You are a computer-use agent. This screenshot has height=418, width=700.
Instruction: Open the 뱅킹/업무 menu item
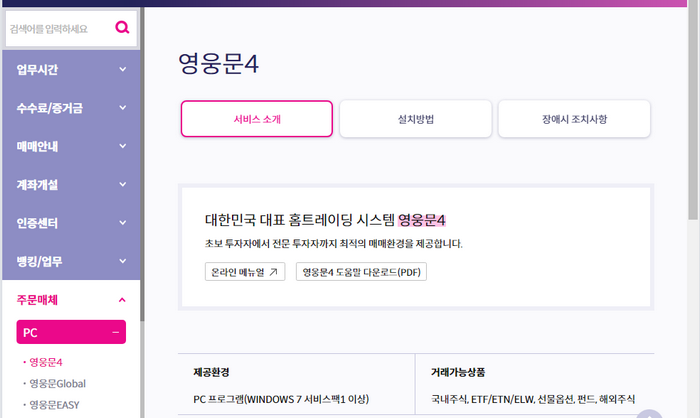click(71, 261)
